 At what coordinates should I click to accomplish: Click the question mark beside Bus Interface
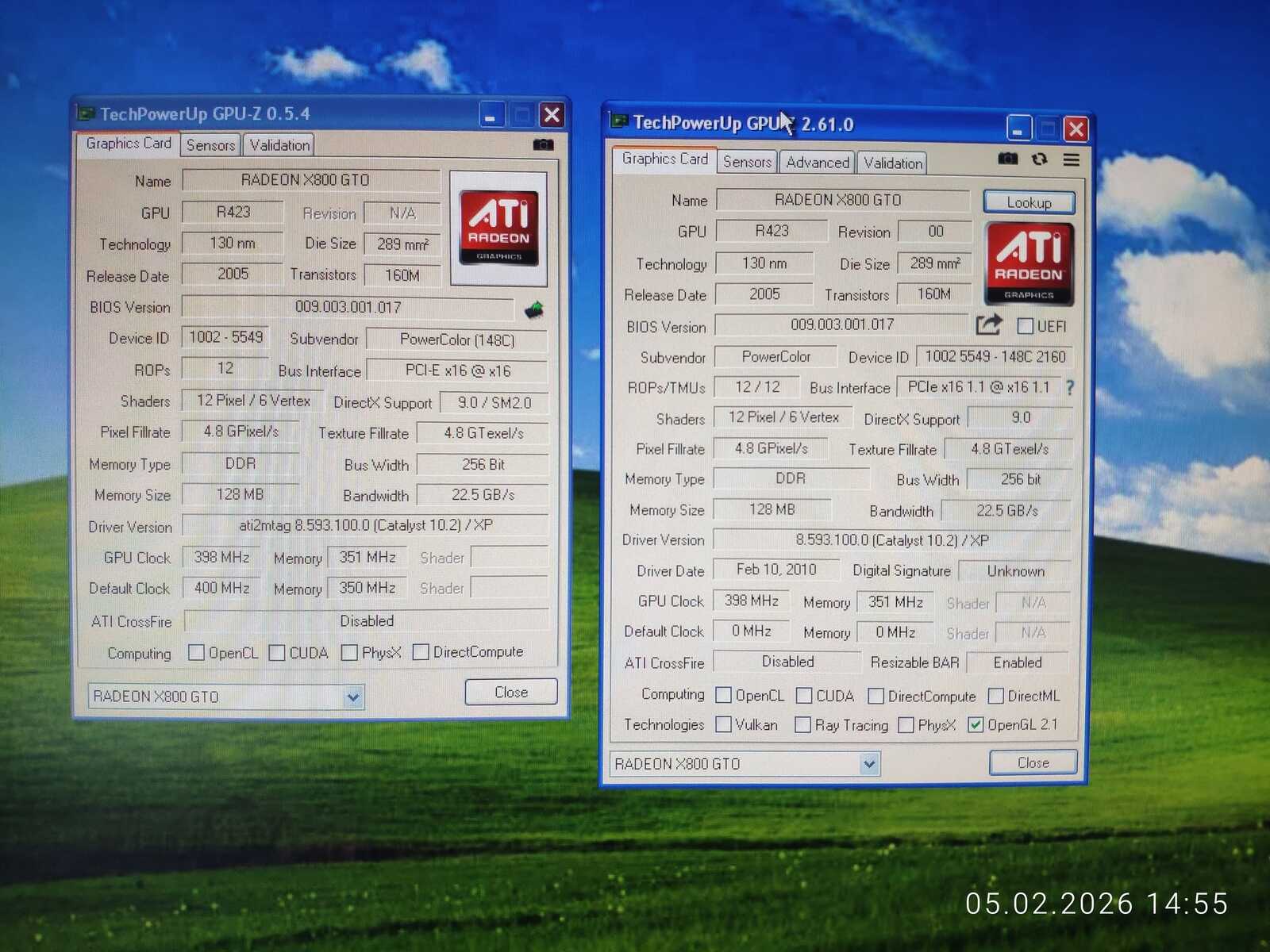[1070, 388]
